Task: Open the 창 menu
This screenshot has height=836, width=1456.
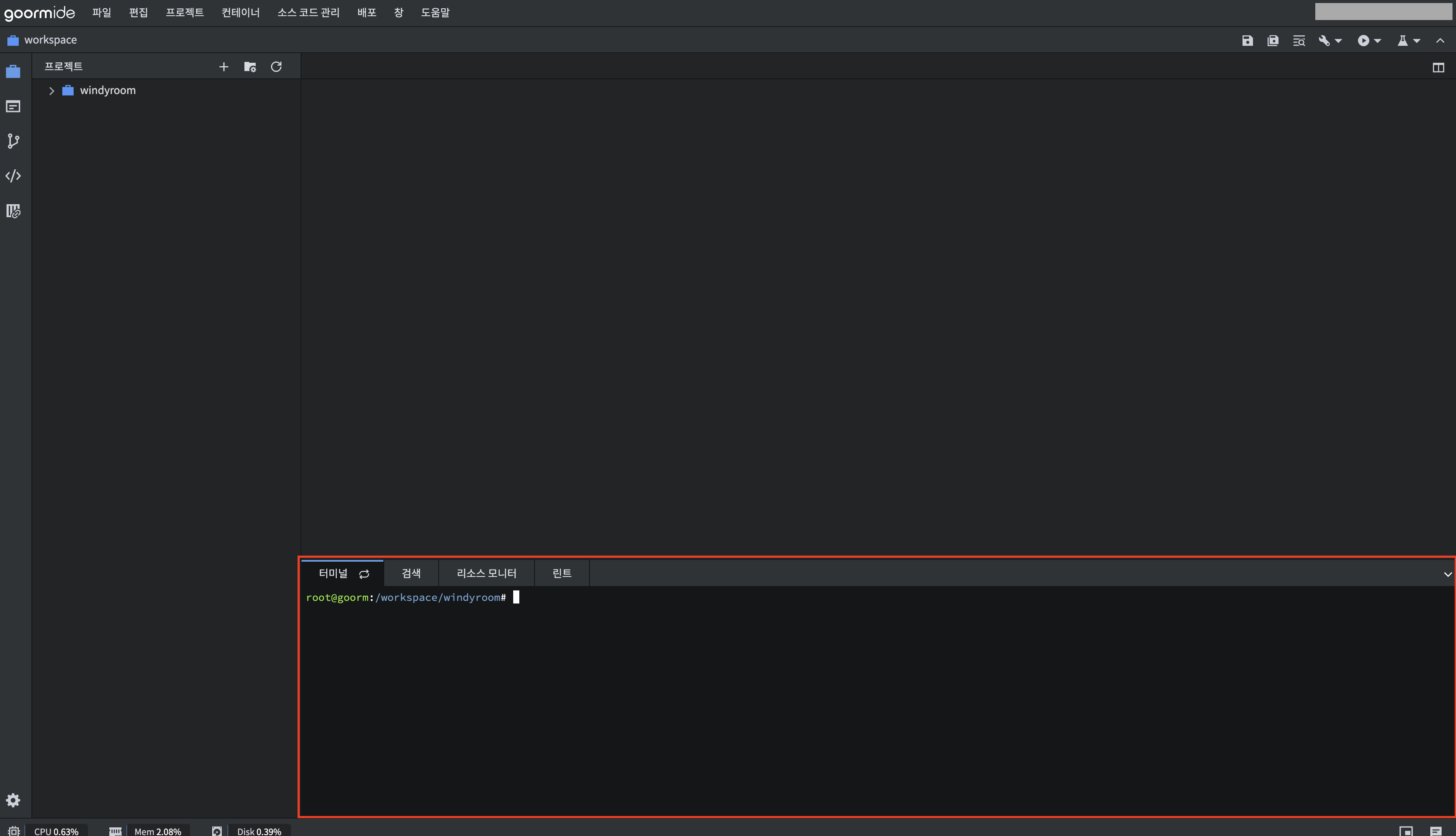Action: pos(399,13)
